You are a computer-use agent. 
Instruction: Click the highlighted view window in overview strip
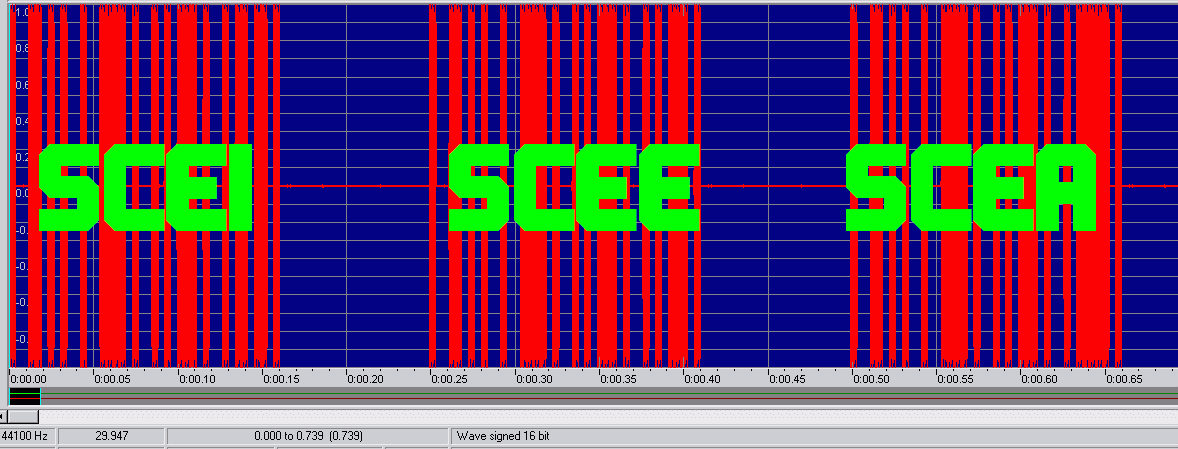coord(25,396)
